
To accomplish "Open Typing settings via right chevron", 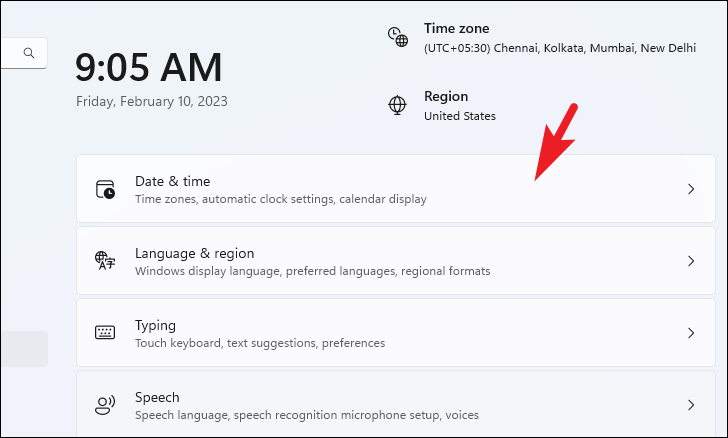I will pos(691,333).
